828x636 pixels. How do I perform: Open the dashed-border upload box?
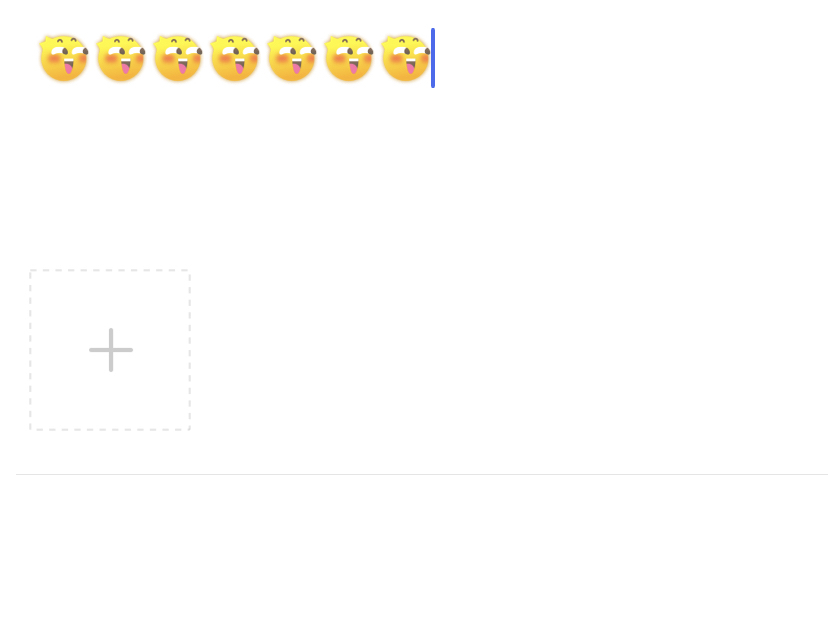[x=110, y=350]
